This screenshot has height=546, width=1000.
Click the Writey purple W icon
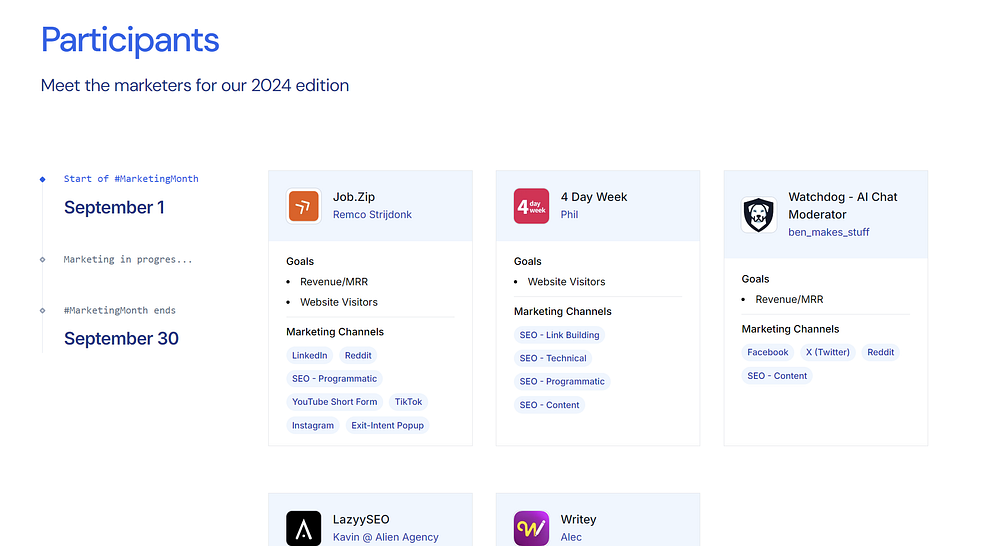[x=531, y=528]
